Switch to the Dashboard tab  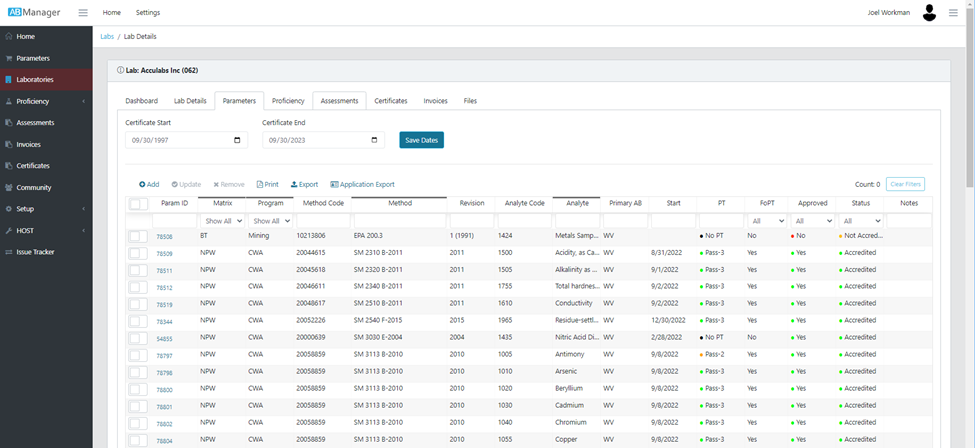click(x=141, y=101)
